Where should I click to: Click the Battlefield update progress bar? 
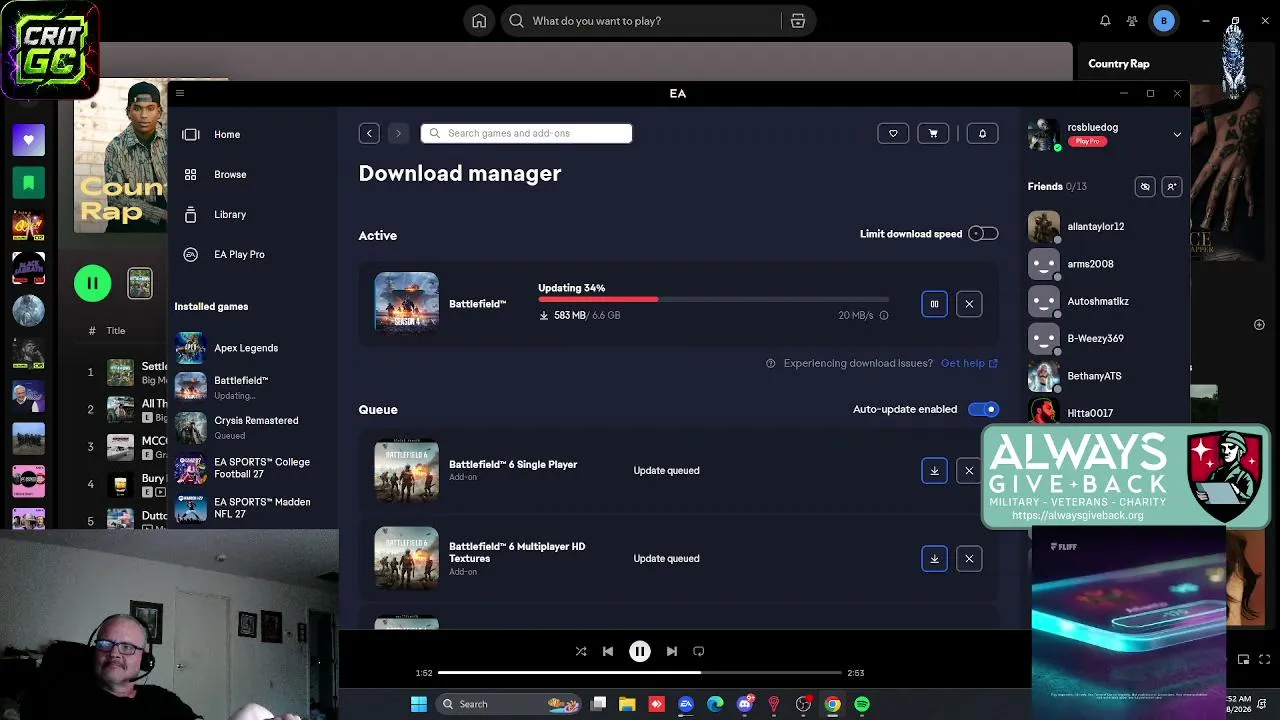(713, 299)
